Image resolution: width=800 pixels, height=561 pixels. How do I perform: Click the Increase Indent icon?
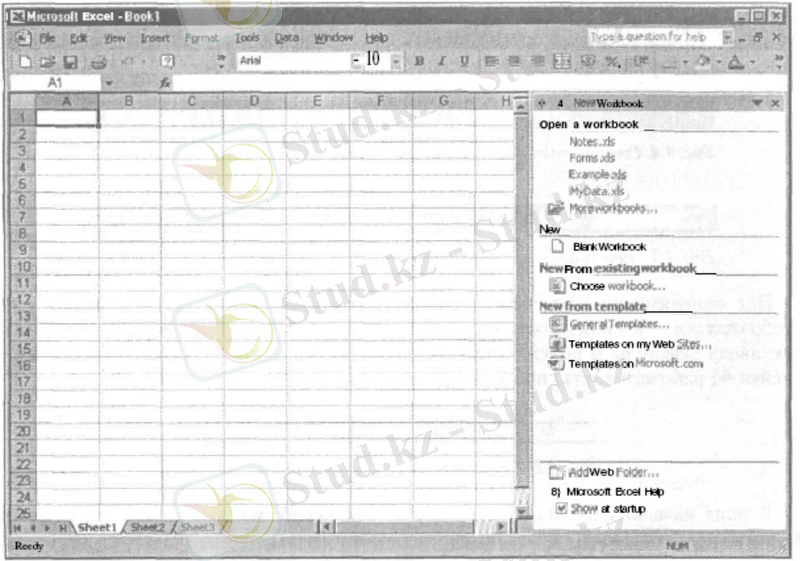pos(640,62)
